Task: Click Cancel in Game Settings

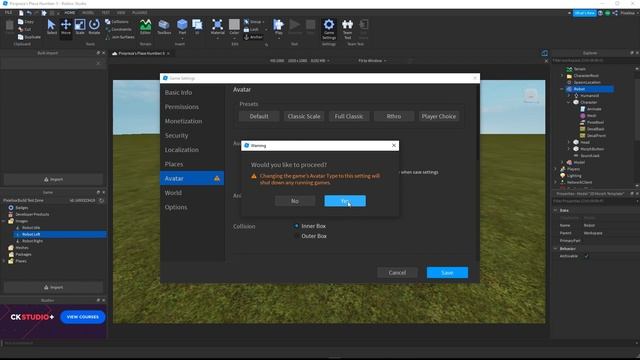Action: tap(397, 273)
